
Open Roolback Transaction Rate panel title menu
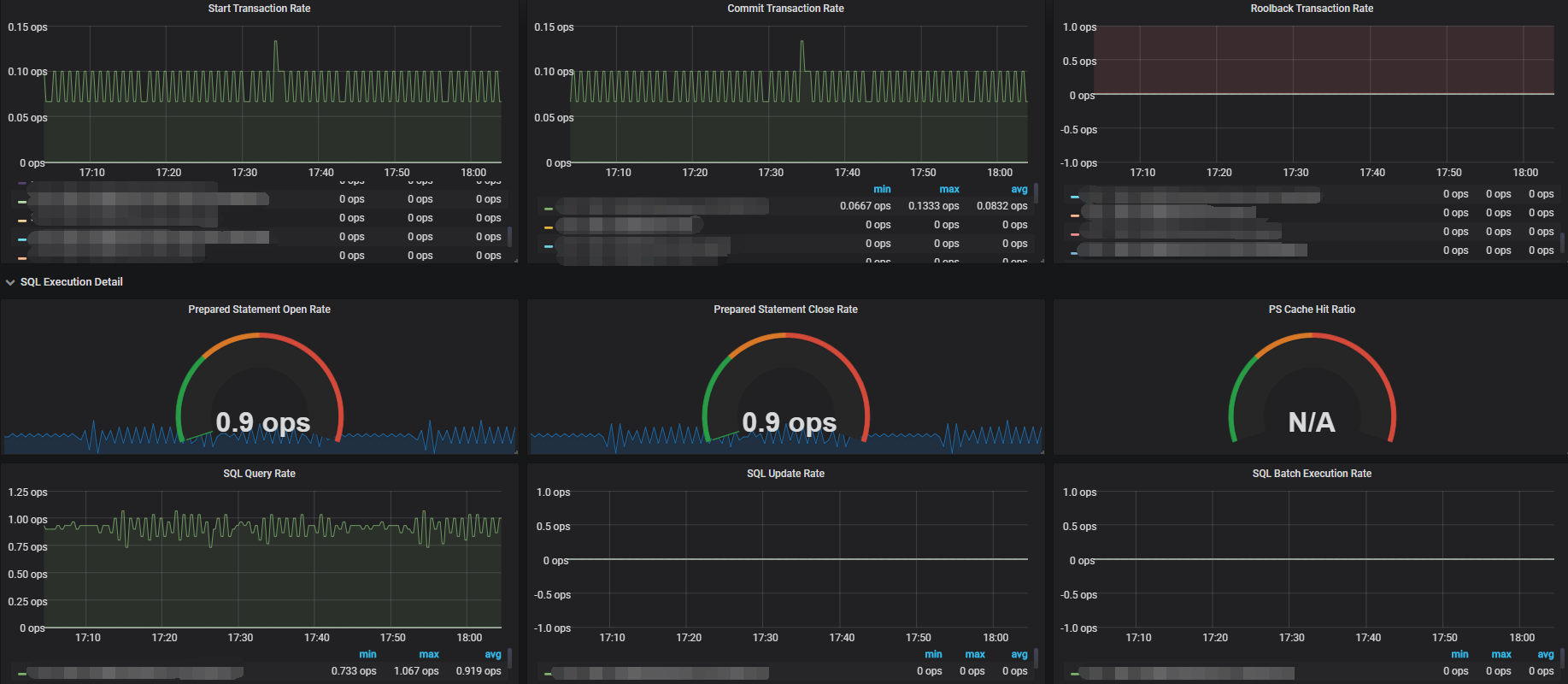(1312, 9)
